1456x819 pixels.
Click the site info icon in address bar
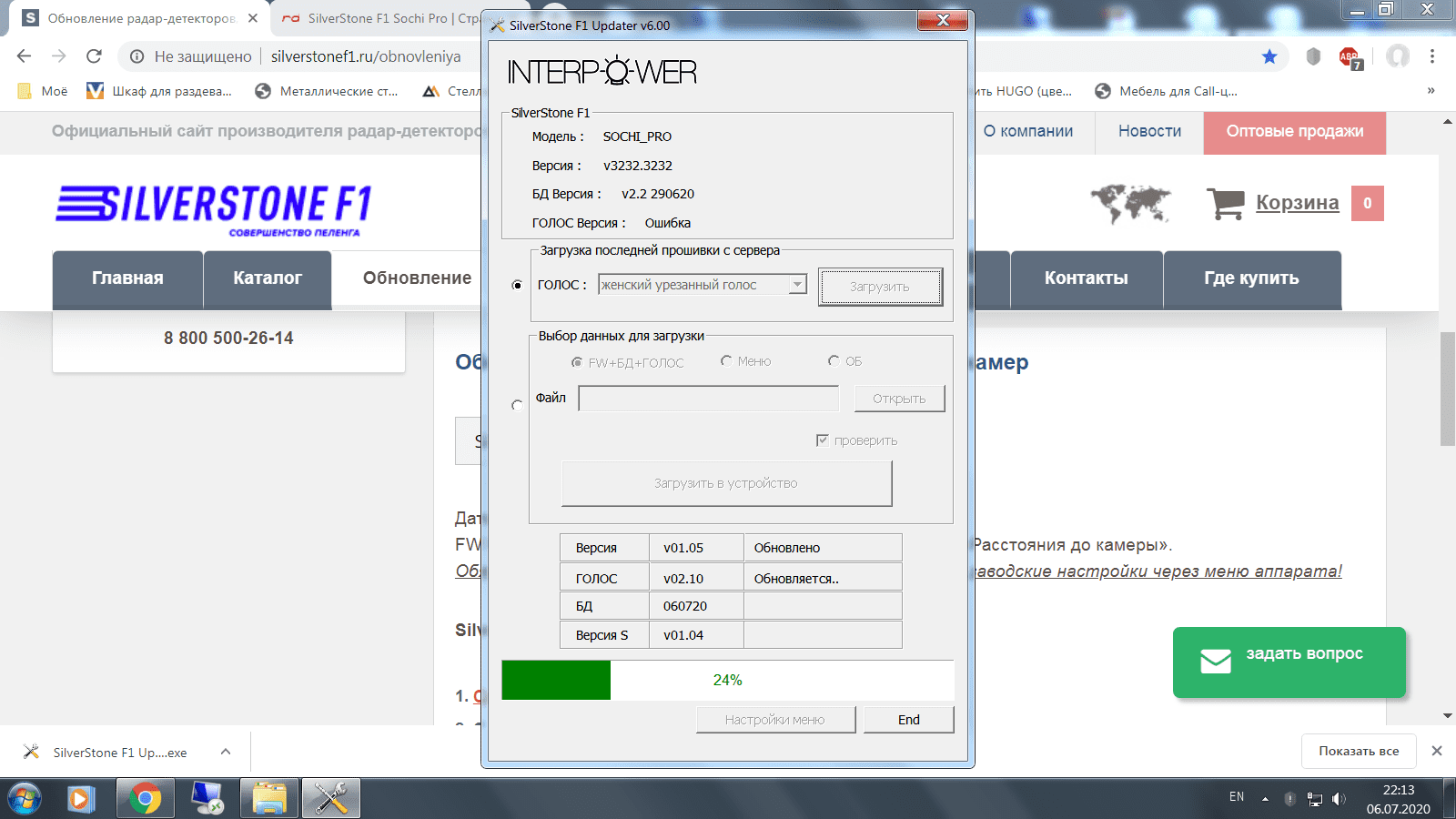click(136, 56)
